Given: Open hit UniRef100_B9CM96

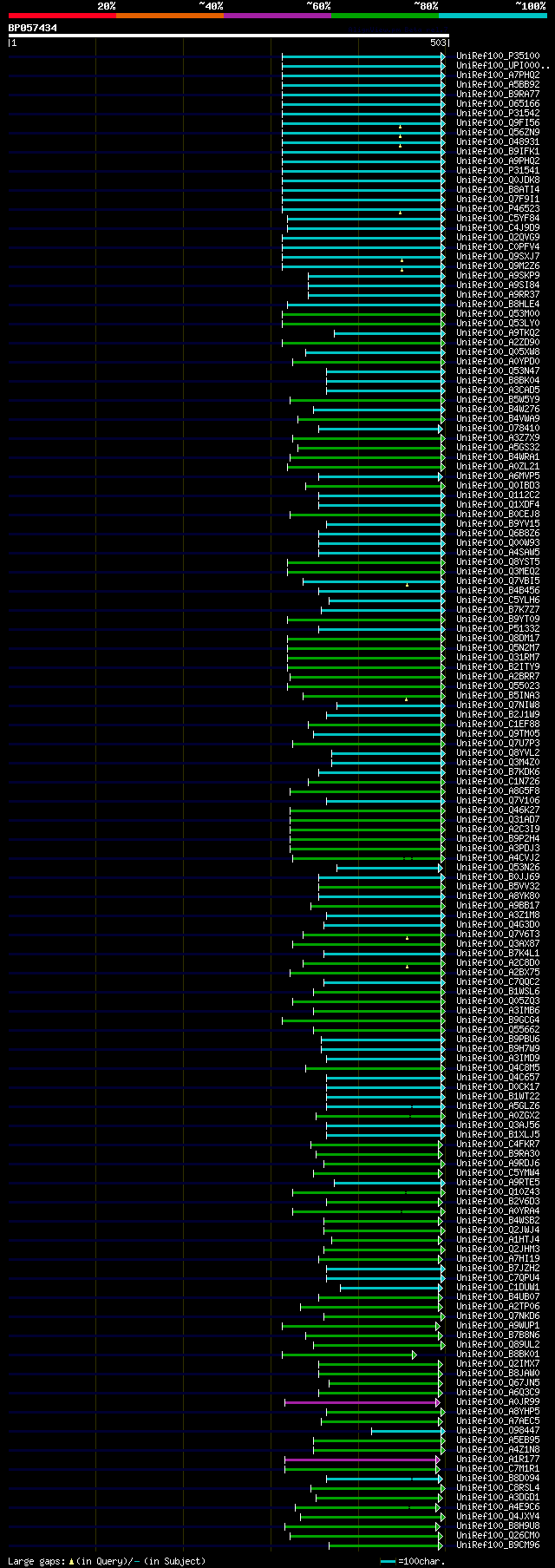Looking at the screenshot, I should [x=498, y=1545].
